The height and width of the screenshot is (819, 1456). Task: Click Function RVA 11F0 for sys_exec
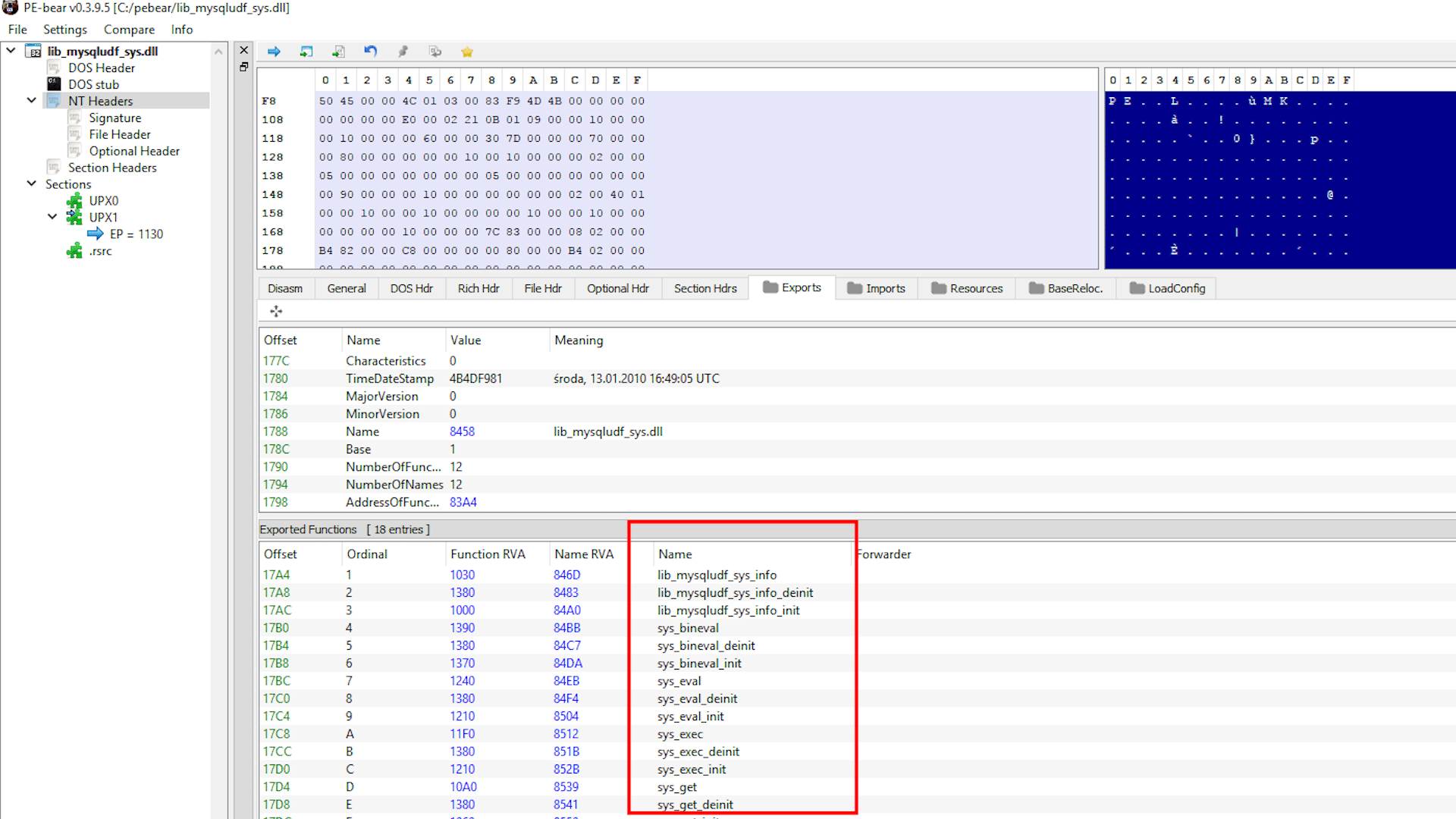[462, 734]
